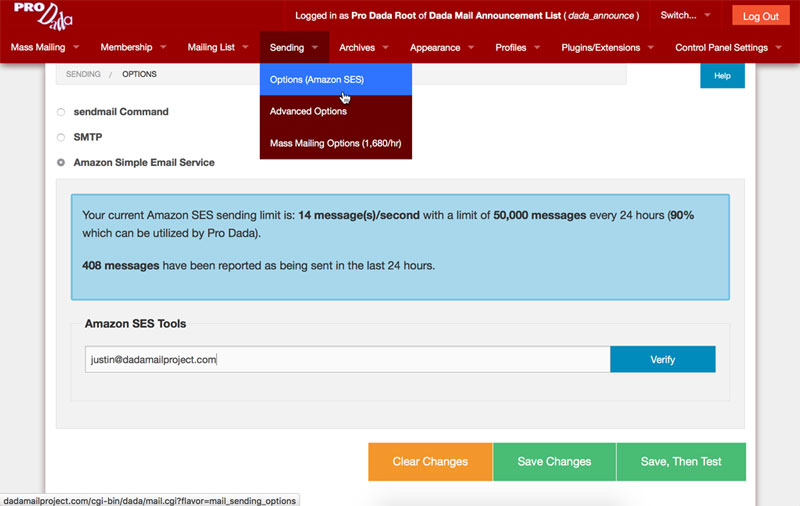
Task: Open the Help button
Action: coord(722,75)
